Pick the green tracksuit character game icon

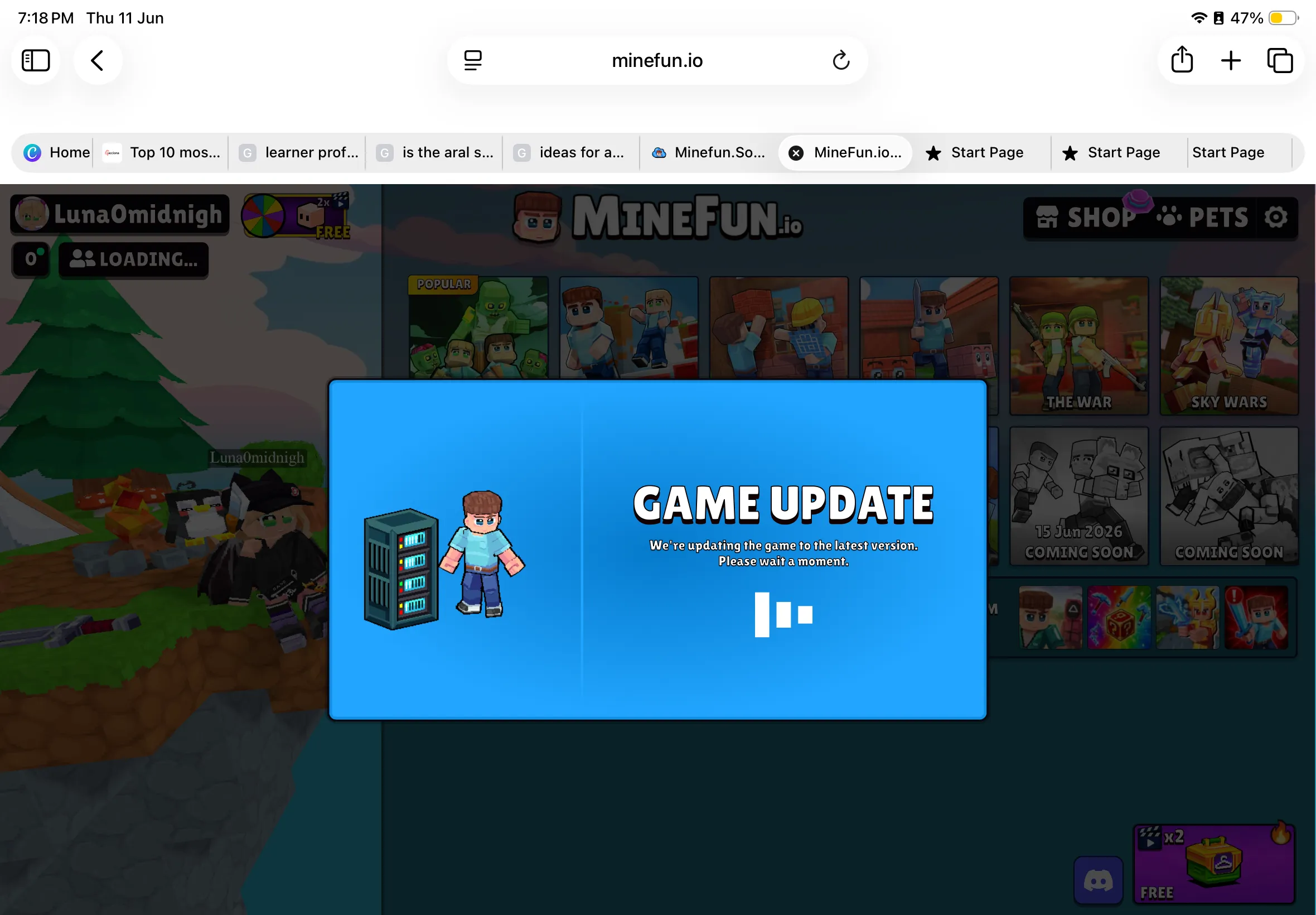pyautogui.click(x=1051, y=618)
